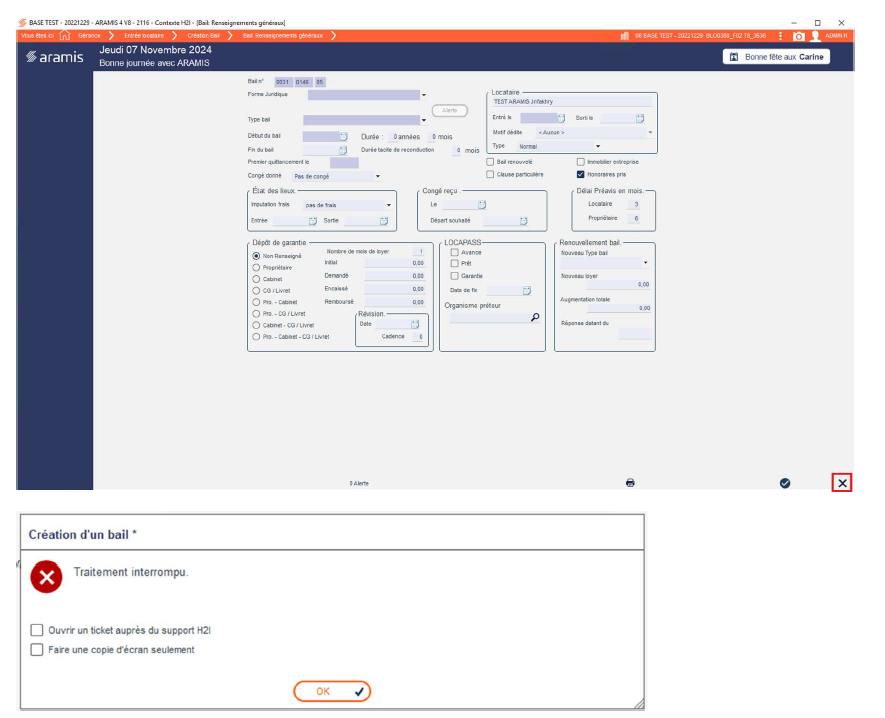Navigate to Entrée locataire breadcrumb item
This screenshot has height=718, width=885.
pos(145,36)
